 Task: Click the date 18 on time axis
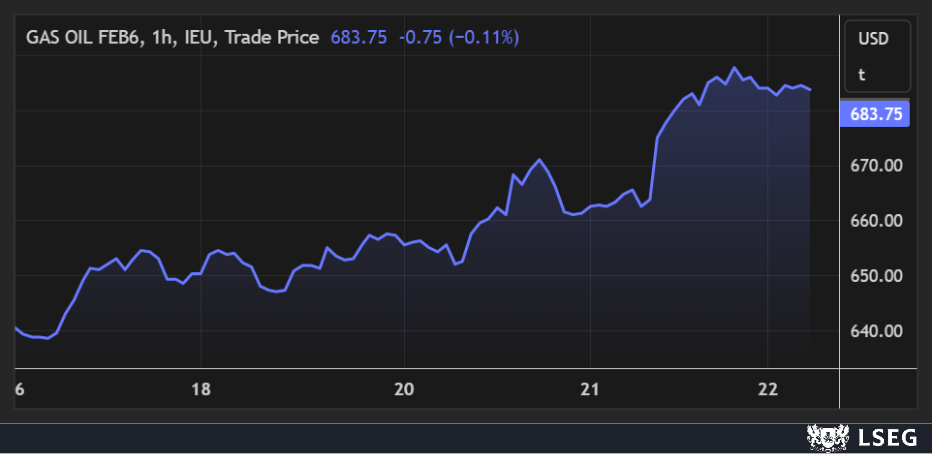pos(201,389)
